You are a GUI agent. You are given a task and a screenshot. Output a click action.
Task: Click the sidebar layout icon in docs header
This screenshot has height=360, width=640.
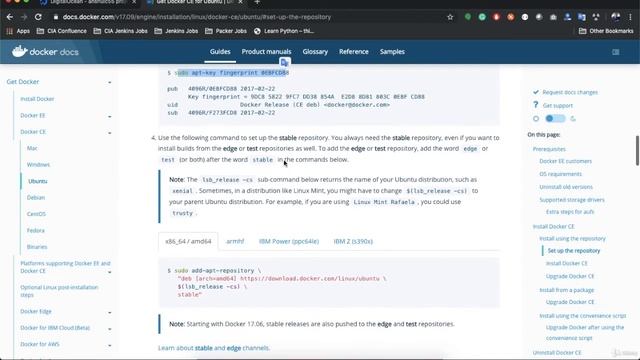616,52
